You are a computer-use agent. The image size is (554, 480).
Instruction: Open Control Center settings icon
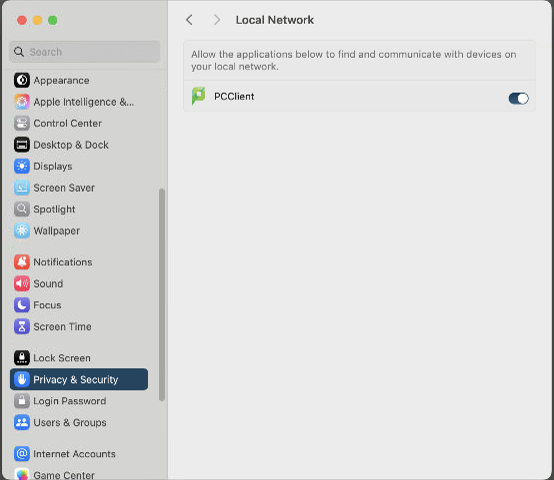coord(22,123)
